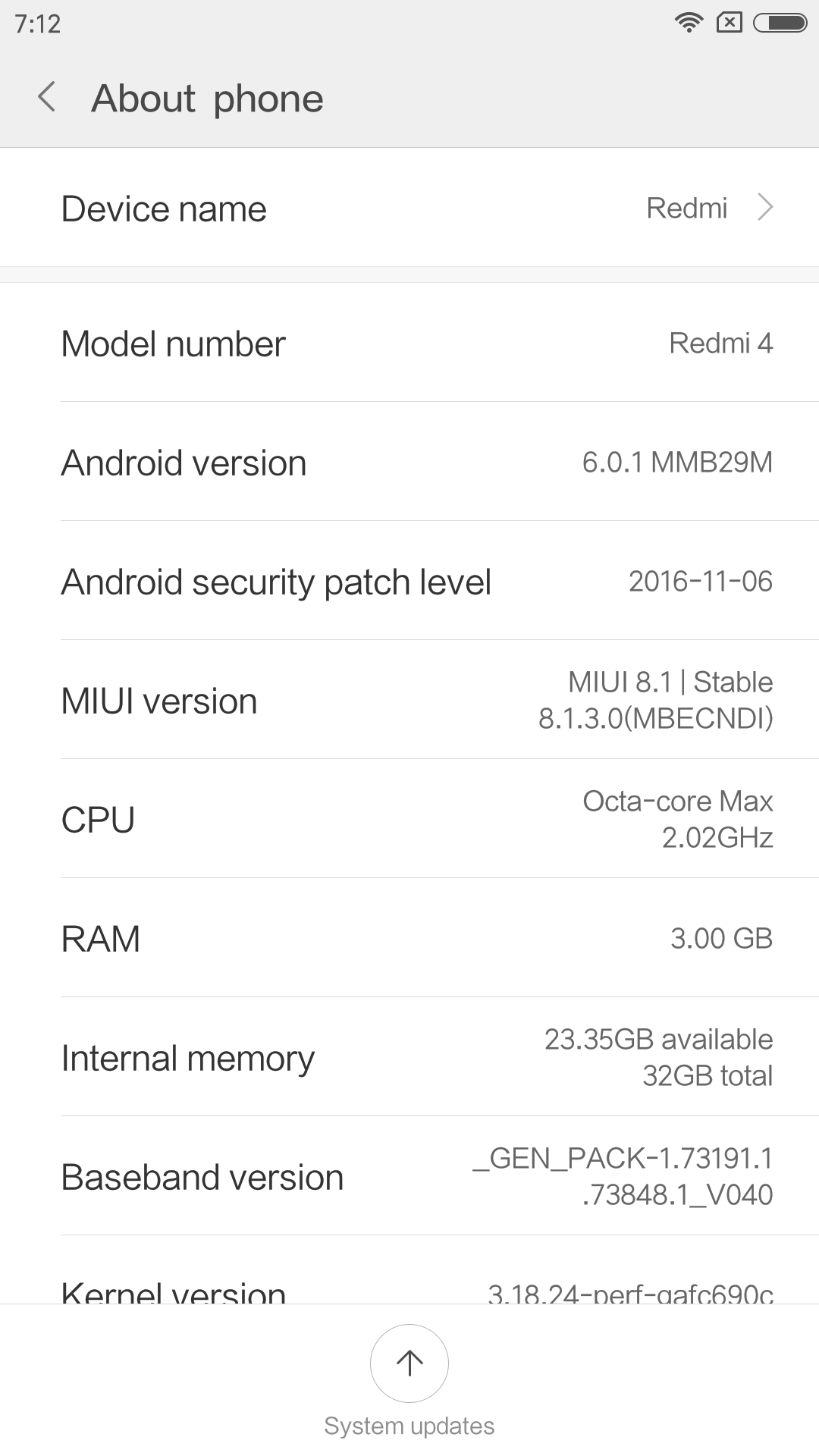Tap the back arrow icon

coord(47,98)
